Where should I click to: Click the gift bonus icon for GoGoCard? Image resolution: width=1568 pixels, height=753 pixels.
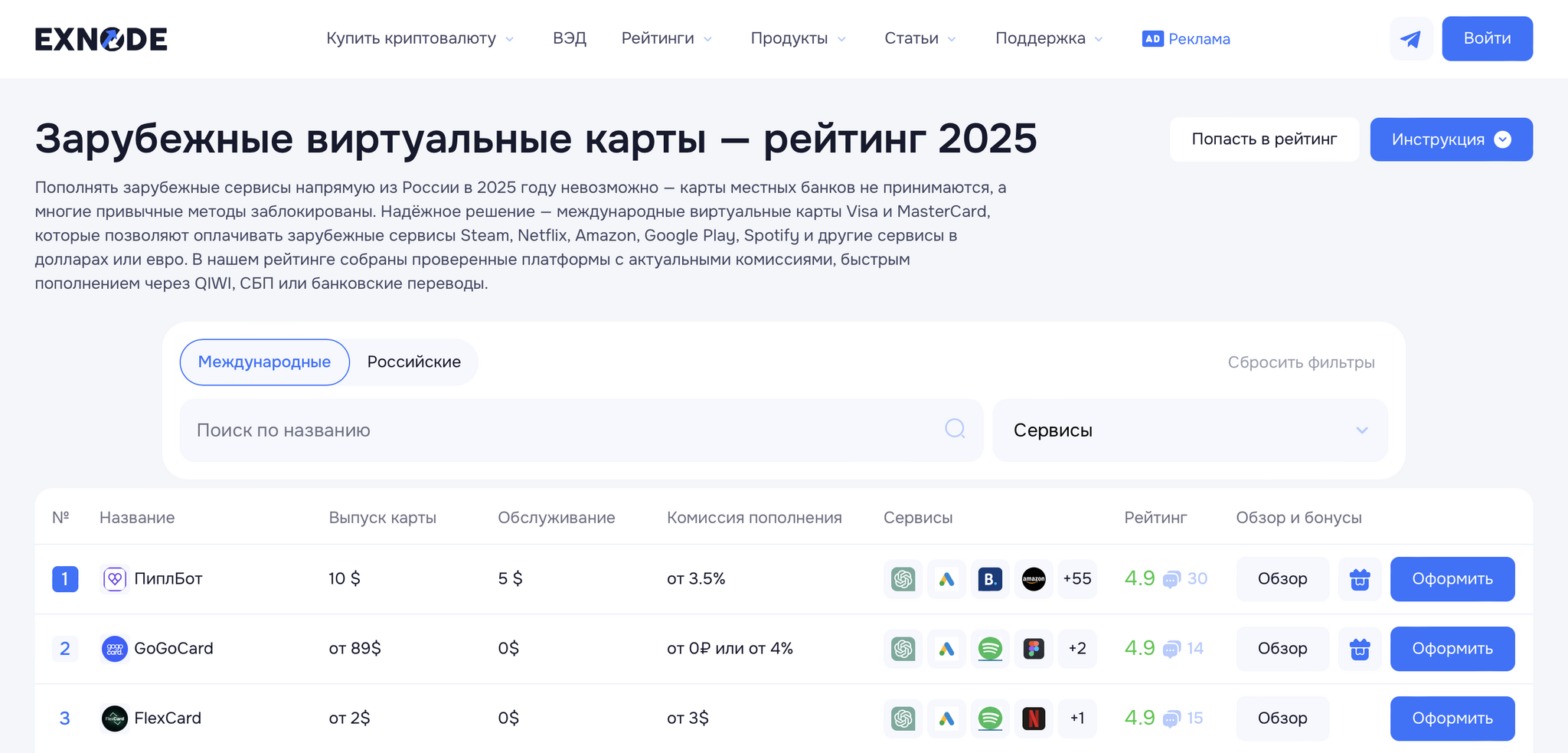click(1359, 649)
